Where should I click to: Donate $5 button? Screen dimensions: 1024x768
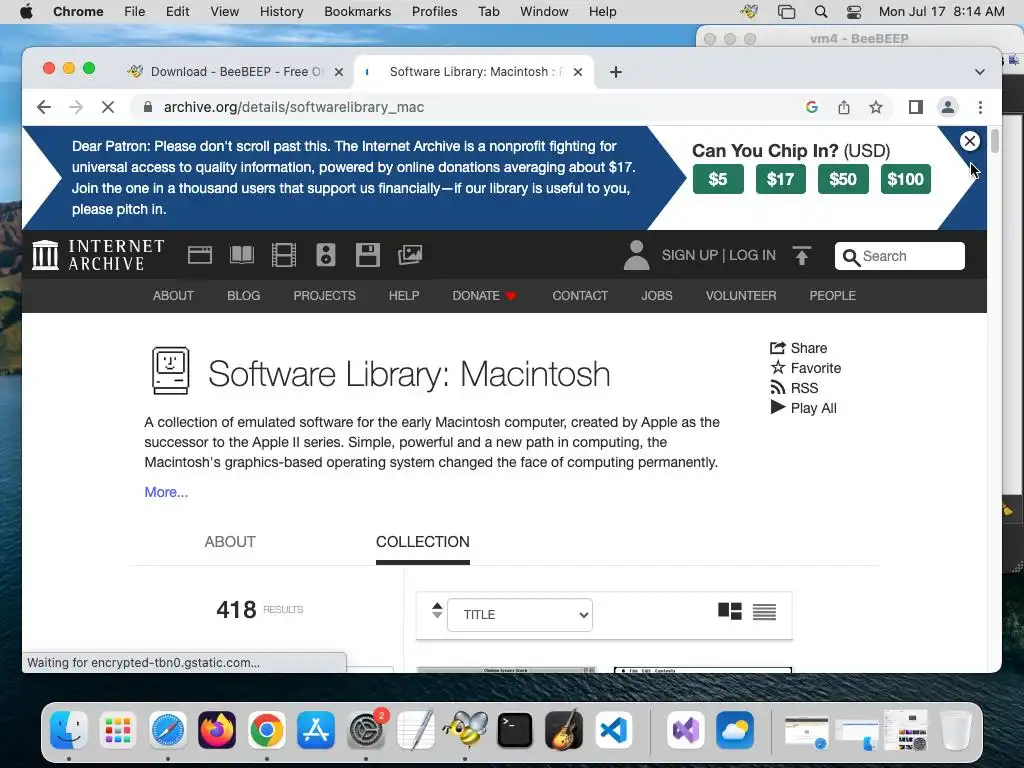718,179
